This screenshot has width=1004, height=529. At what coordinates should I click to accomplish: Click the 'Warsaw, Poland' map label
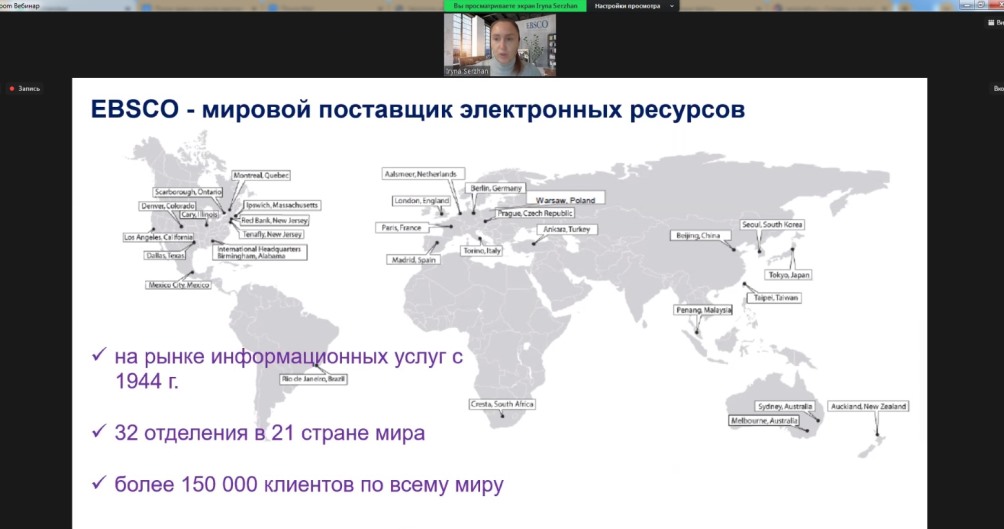click(x=565, y=199)
